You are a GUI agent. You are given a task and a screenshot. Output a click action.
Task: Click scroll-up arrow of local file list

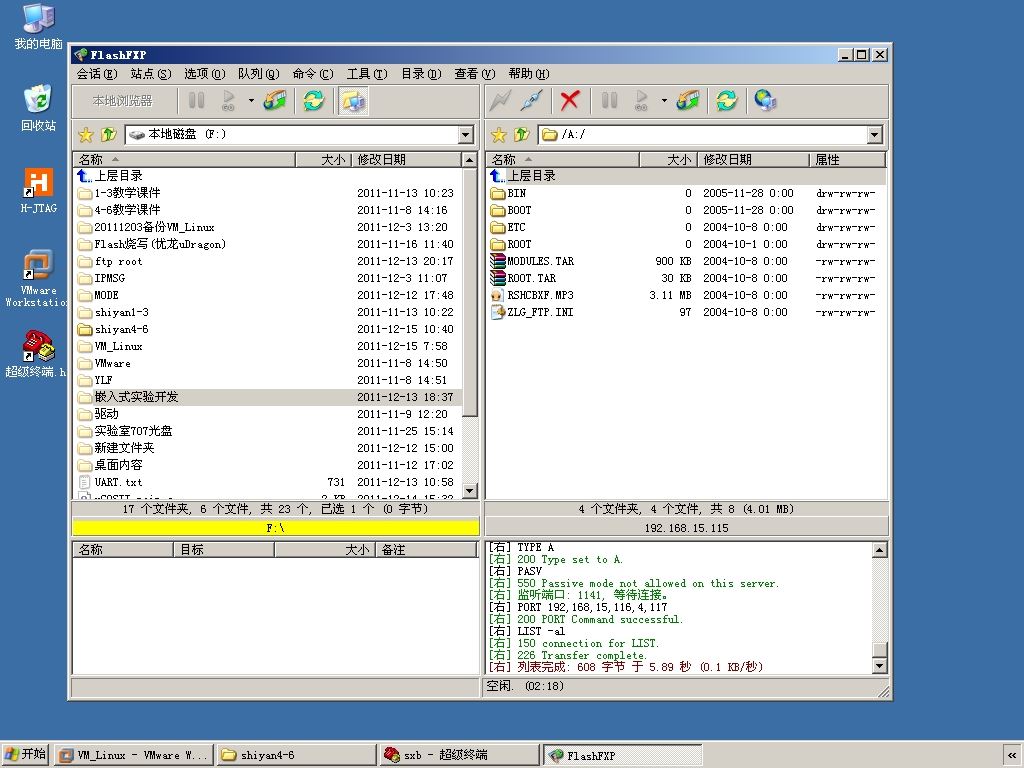click(x=470, y=159)
